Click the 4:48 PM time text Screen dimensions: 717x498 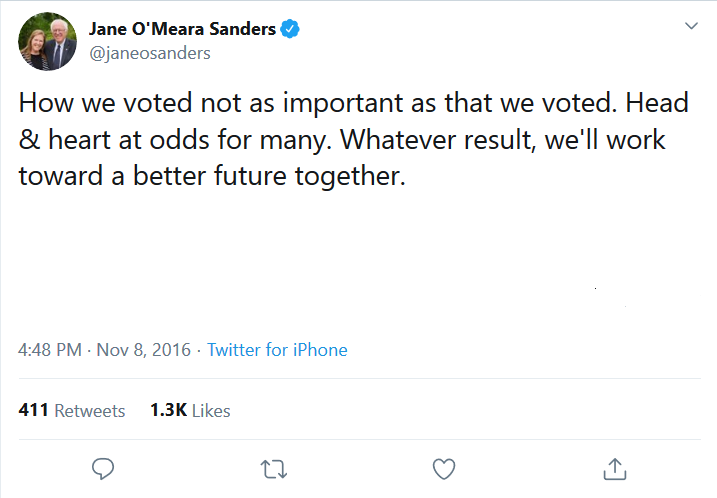pyautogui.click(x=51, y=350)
